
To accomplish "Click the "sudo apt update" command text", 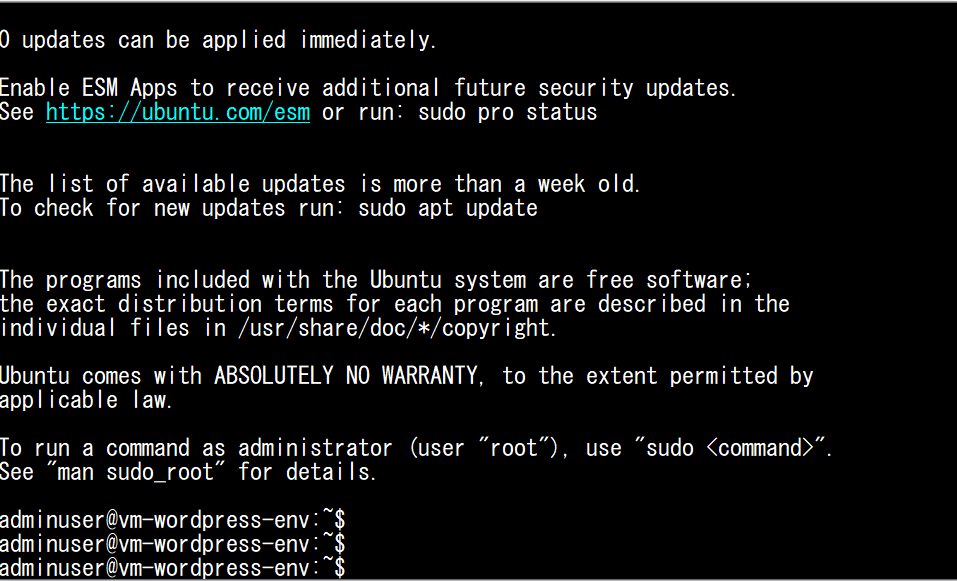I will 447,208.
